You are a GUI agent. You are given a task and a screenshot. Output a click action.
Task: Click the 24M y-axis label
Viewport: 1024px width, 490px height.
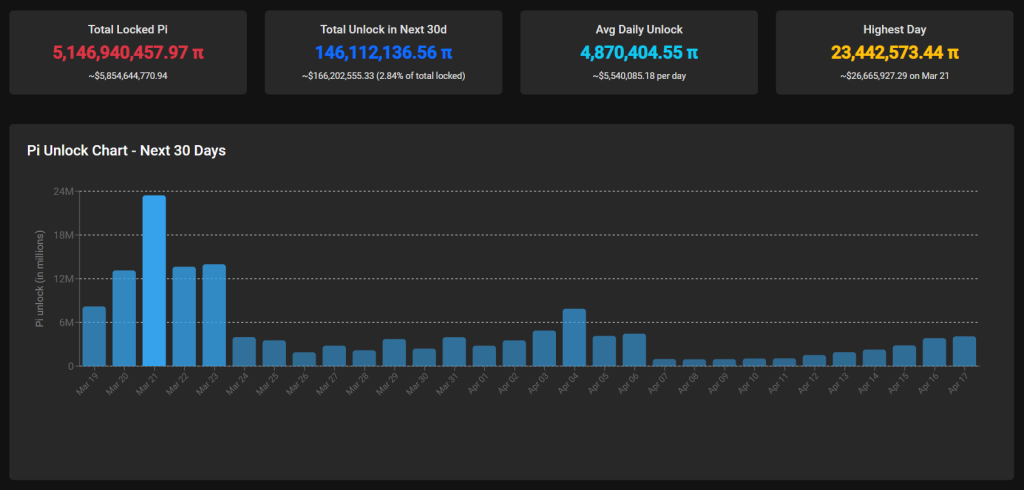pos(63,191)
